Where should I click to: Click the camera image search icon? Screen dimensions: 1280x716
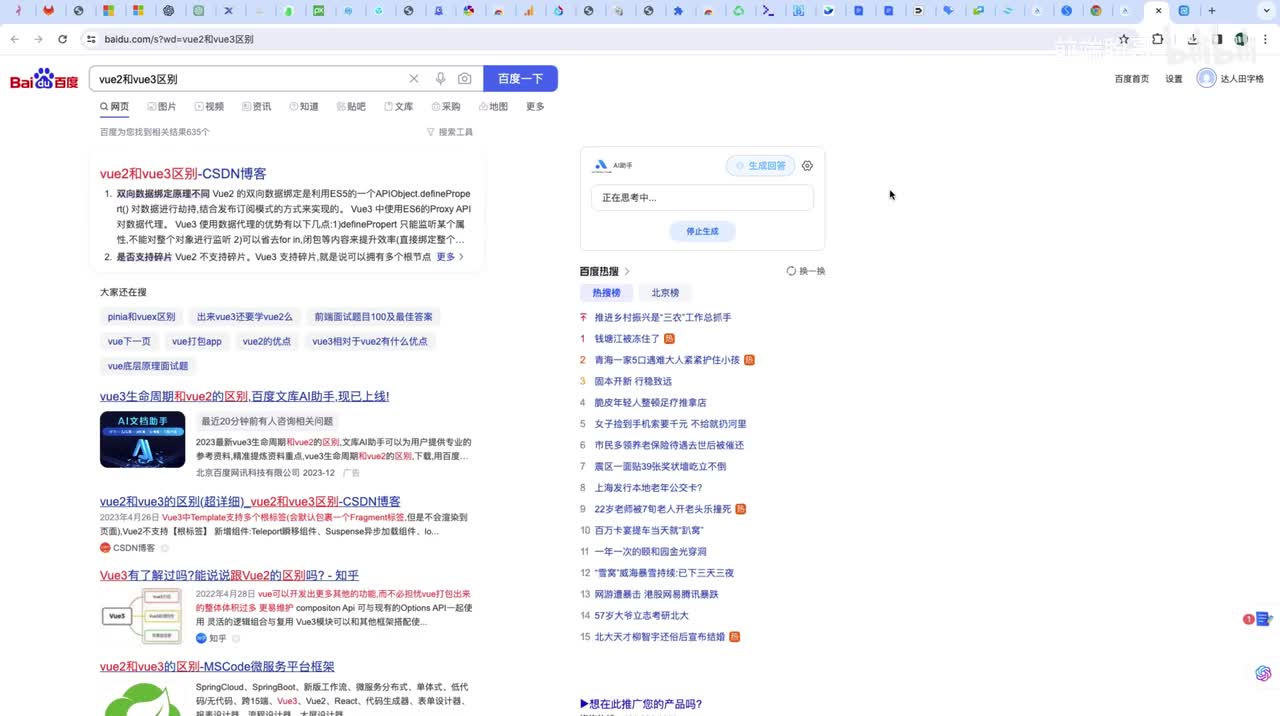[x=465, y=79]
